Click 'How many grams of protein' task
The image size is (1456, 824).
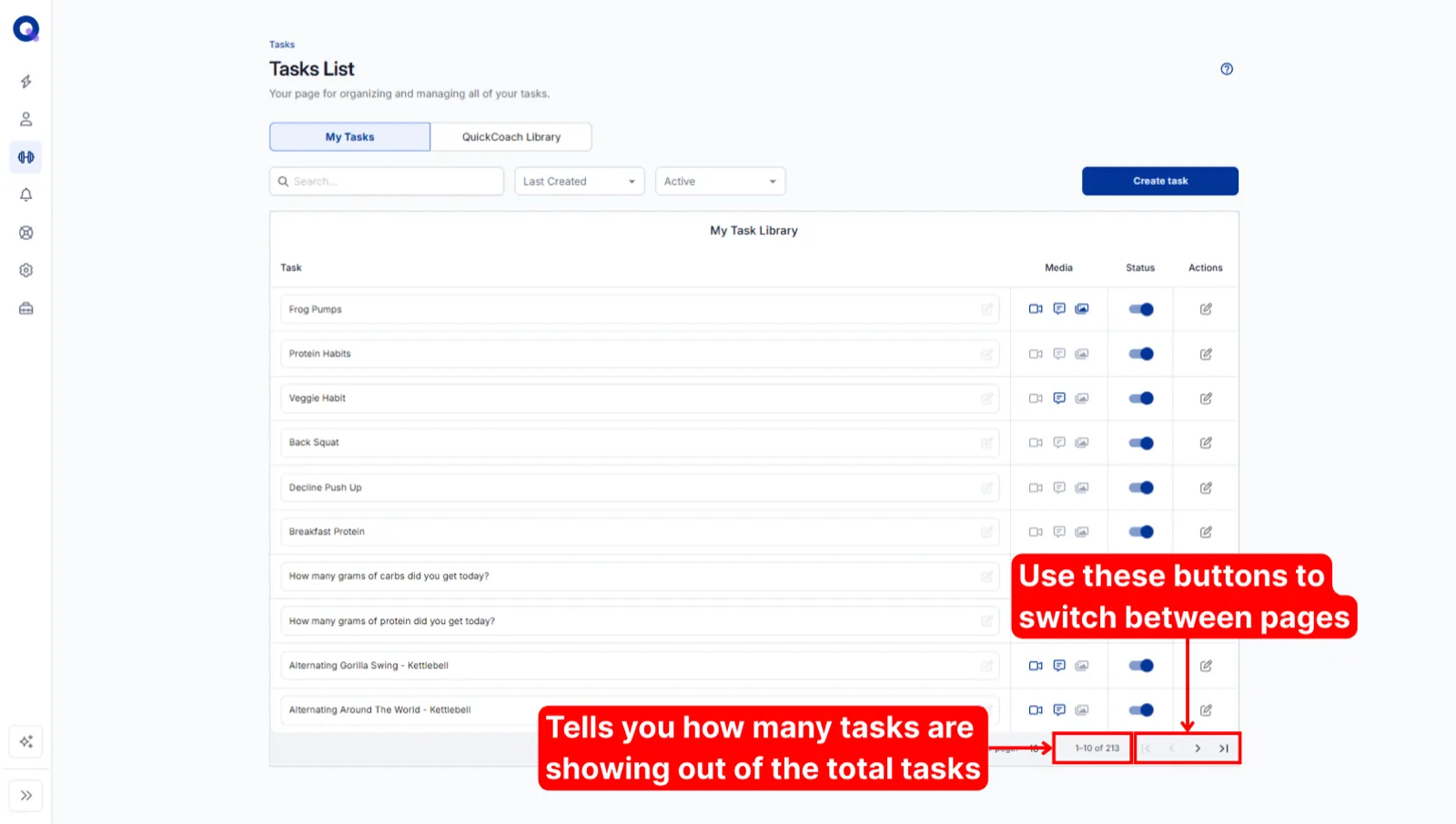click(x=392, y=621)
